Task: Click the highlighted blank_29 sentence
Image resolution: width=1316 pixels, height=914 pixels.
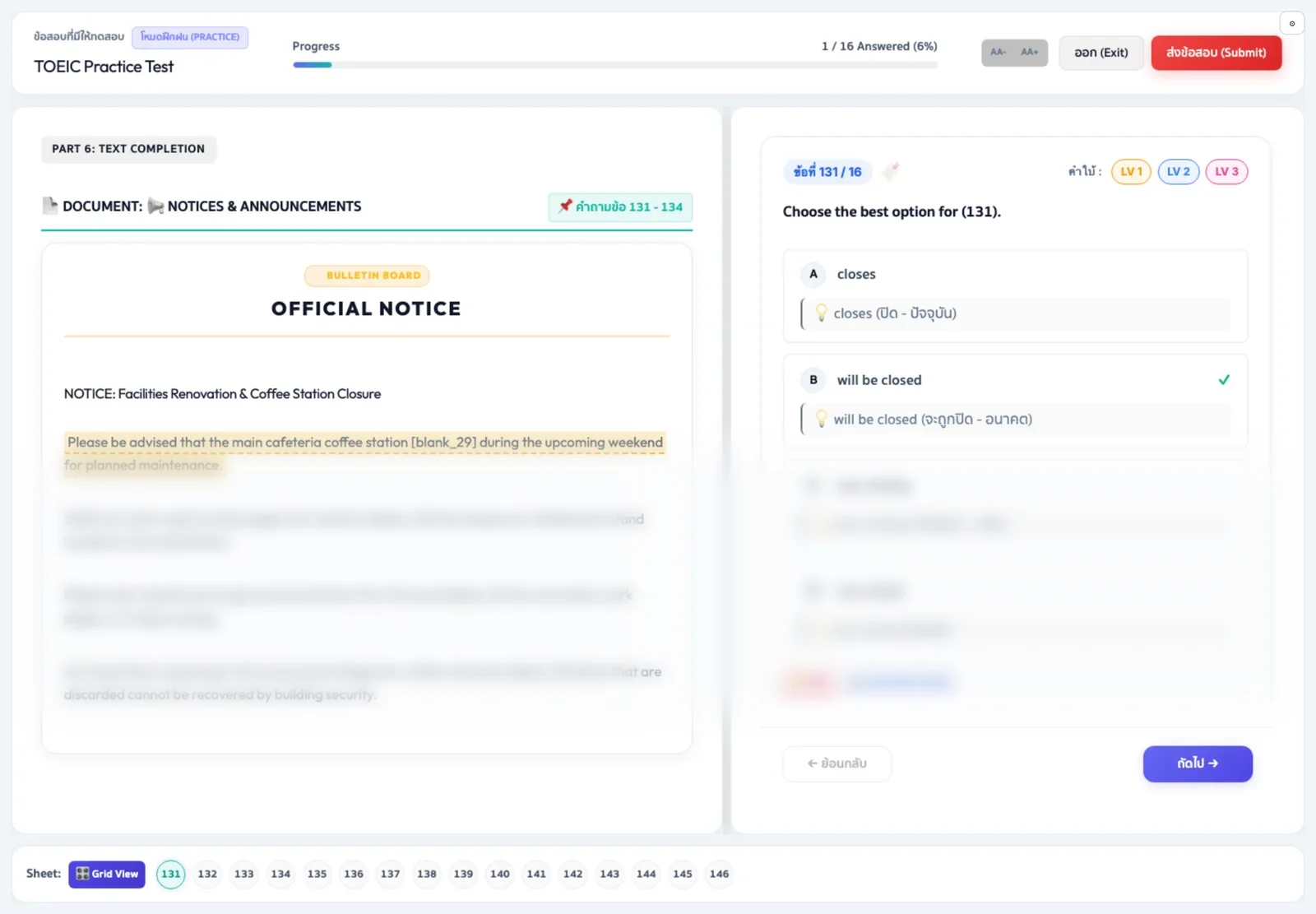Action: [364, 454]
